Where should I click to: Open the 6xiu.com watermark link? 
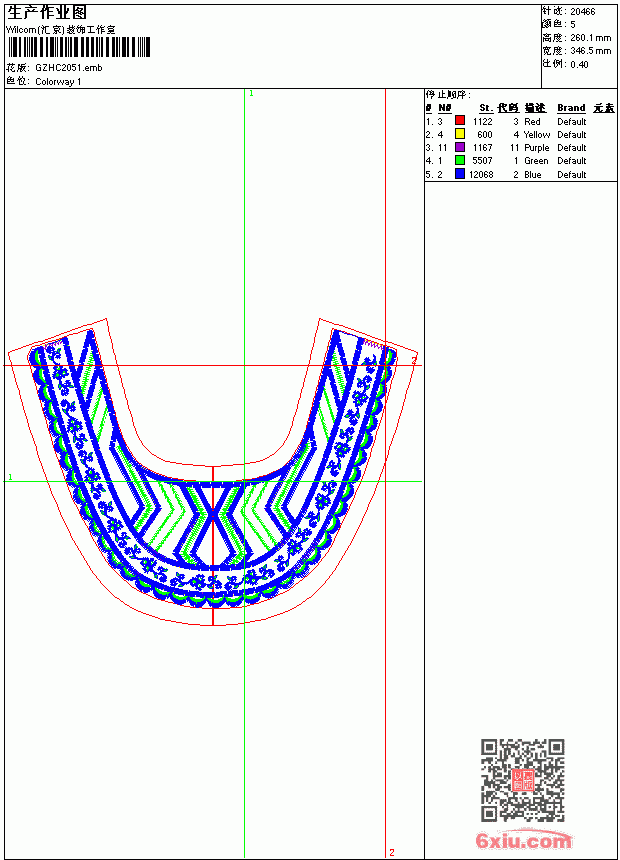coord(523,840)
